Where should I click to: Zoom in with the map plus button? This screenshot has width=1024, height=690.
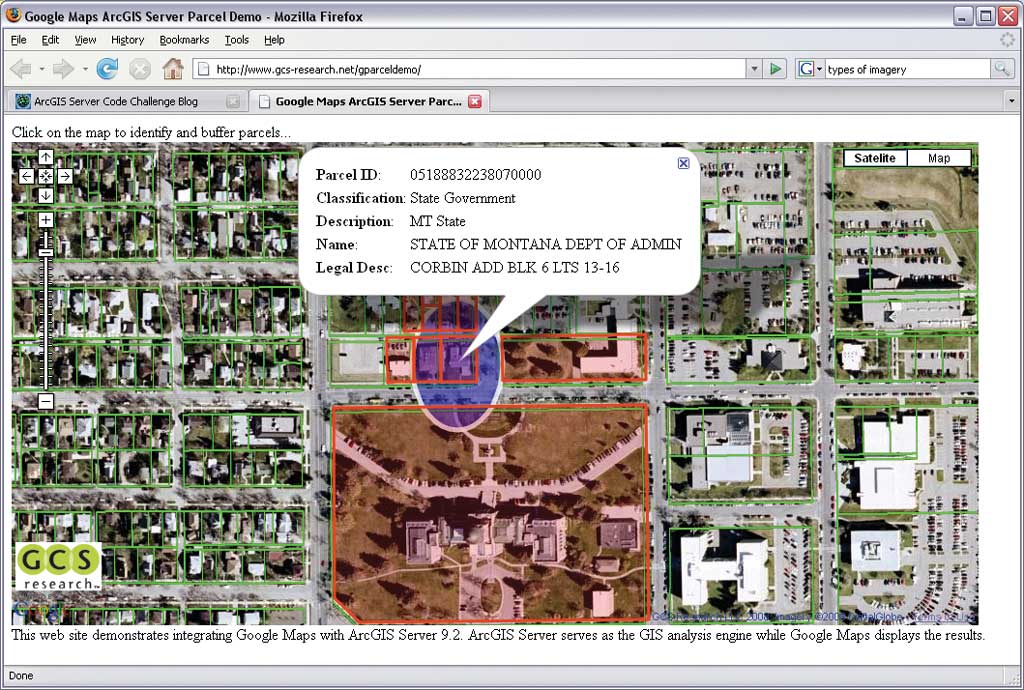(45, 220)
